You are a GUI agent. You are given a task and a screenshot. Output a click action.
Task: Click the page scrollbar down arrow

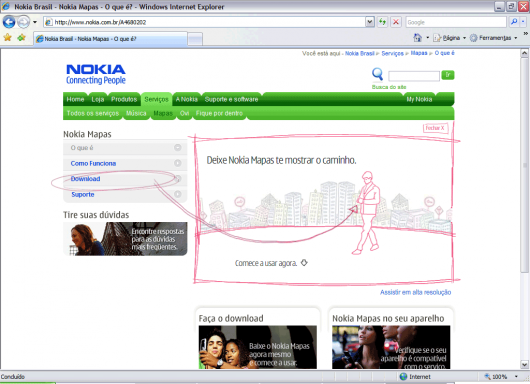coord(524,364)
